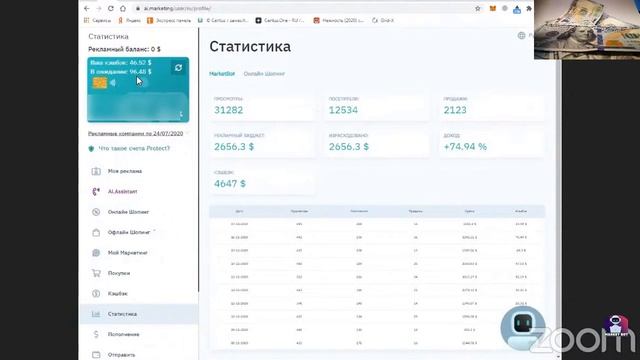Click the contactless icon on the card
The width and height of the screenshot is (640, 360).
113,83
